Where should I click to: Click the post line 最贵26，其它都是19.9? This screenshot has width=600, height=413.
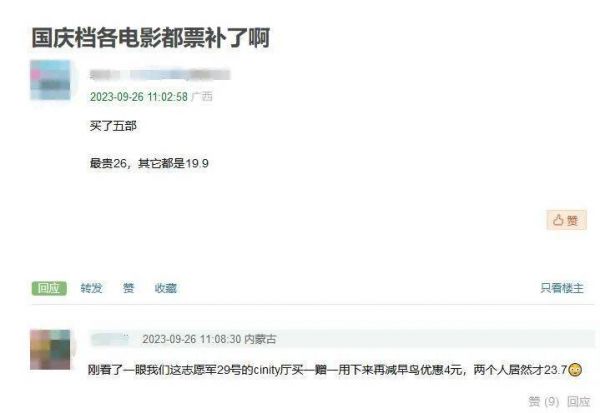[x=149, y=163]
